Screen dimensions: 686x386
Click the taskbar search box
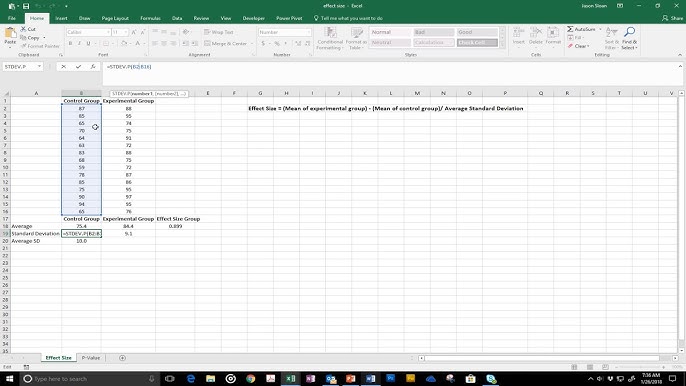(x=90, y=379)
